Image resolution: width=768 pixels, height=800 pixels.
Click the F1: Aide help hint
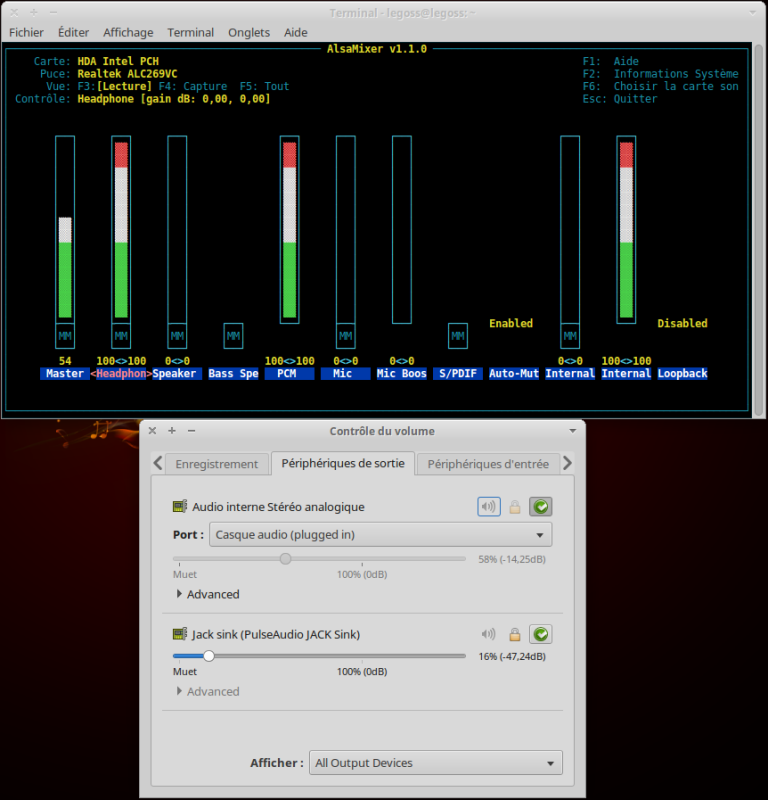coord(611,61)
